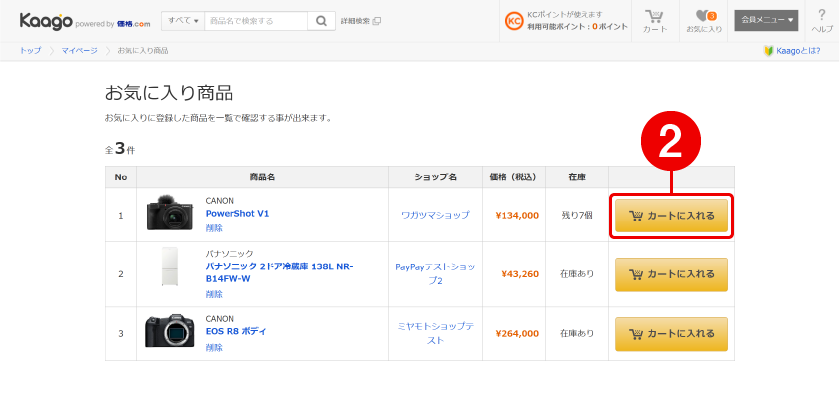Click the 利用可能ポイント text
Screen dimensions: 840x400
click(x=577, y=26)
